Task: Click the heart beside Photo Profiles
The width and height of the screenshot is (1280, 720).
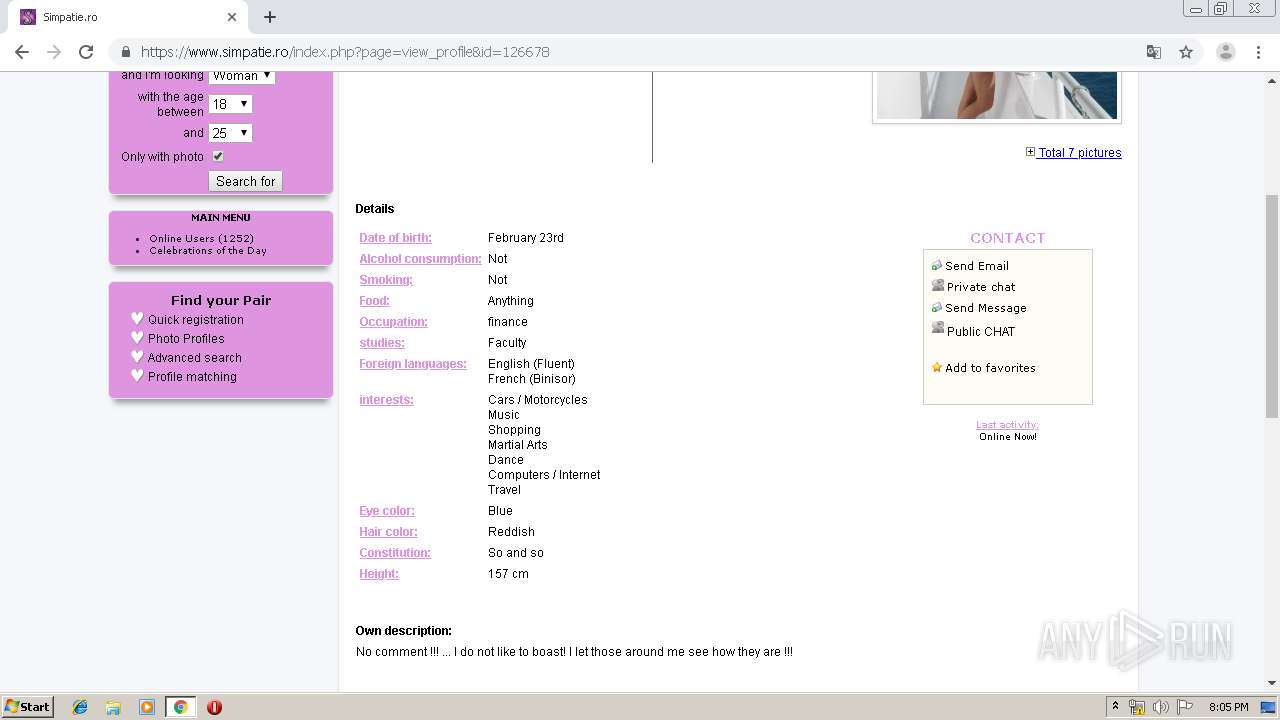Action: 137,338
